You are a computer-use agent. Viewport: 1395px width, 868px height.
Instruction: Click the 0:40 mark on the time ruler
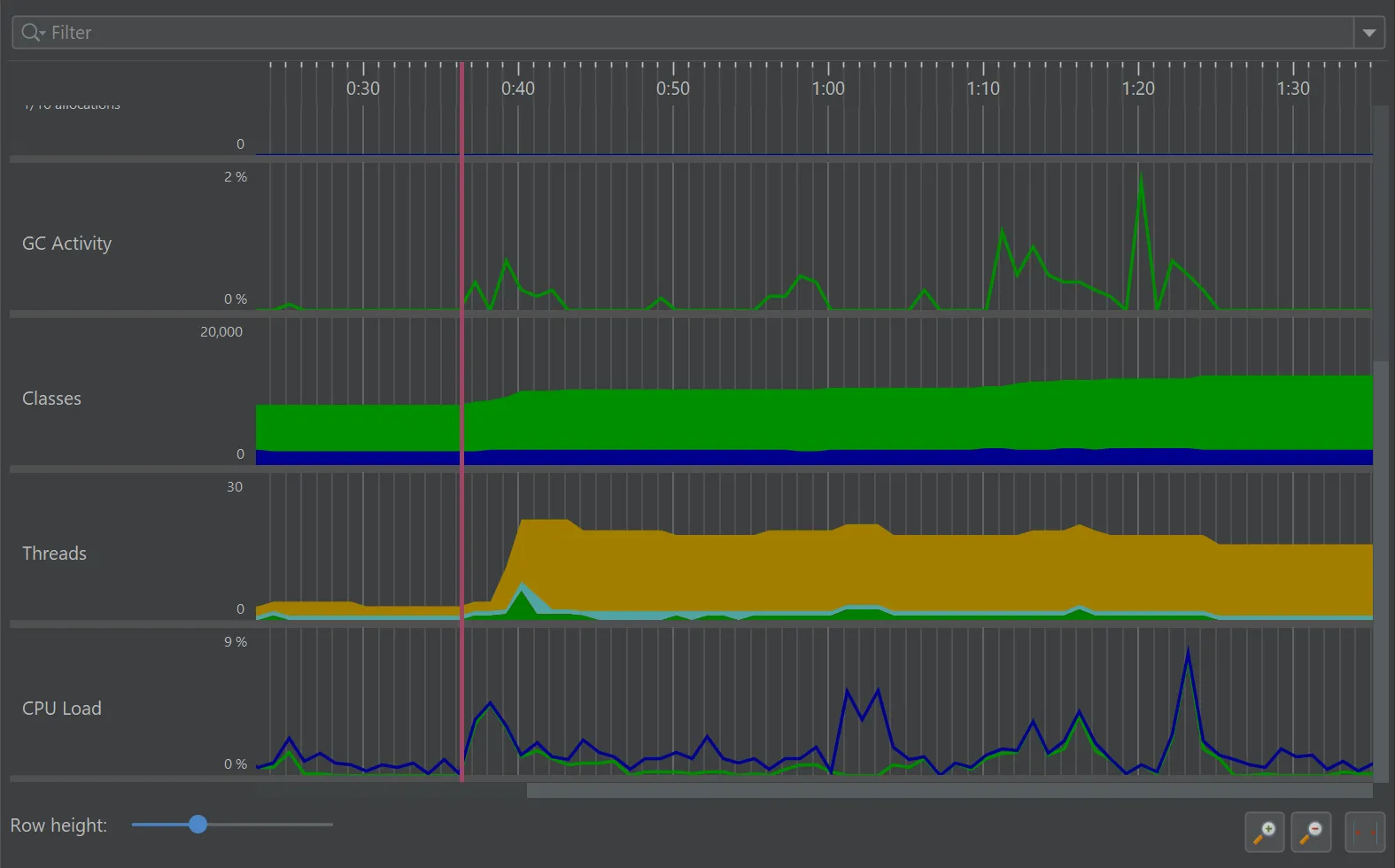pyautogui.click(x=518, y=89)
